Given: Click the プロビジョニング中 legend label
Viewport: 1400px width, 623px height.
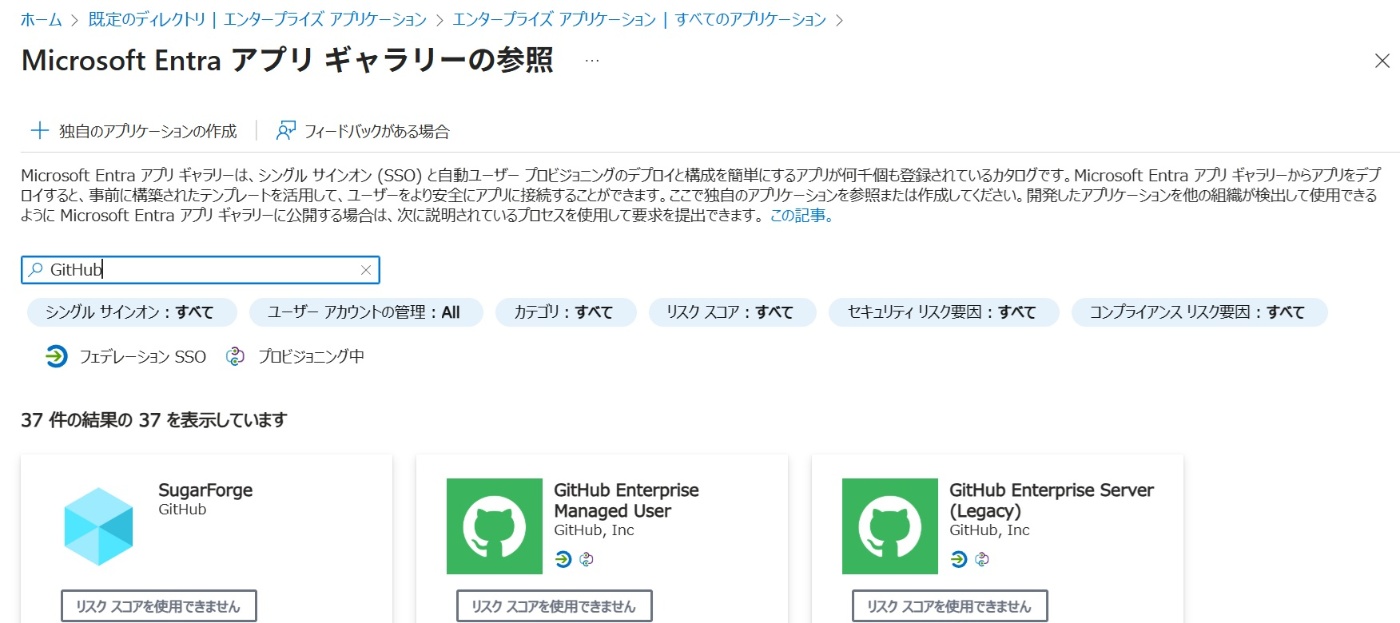Looking at the screenshot, I should pos(311,356).
